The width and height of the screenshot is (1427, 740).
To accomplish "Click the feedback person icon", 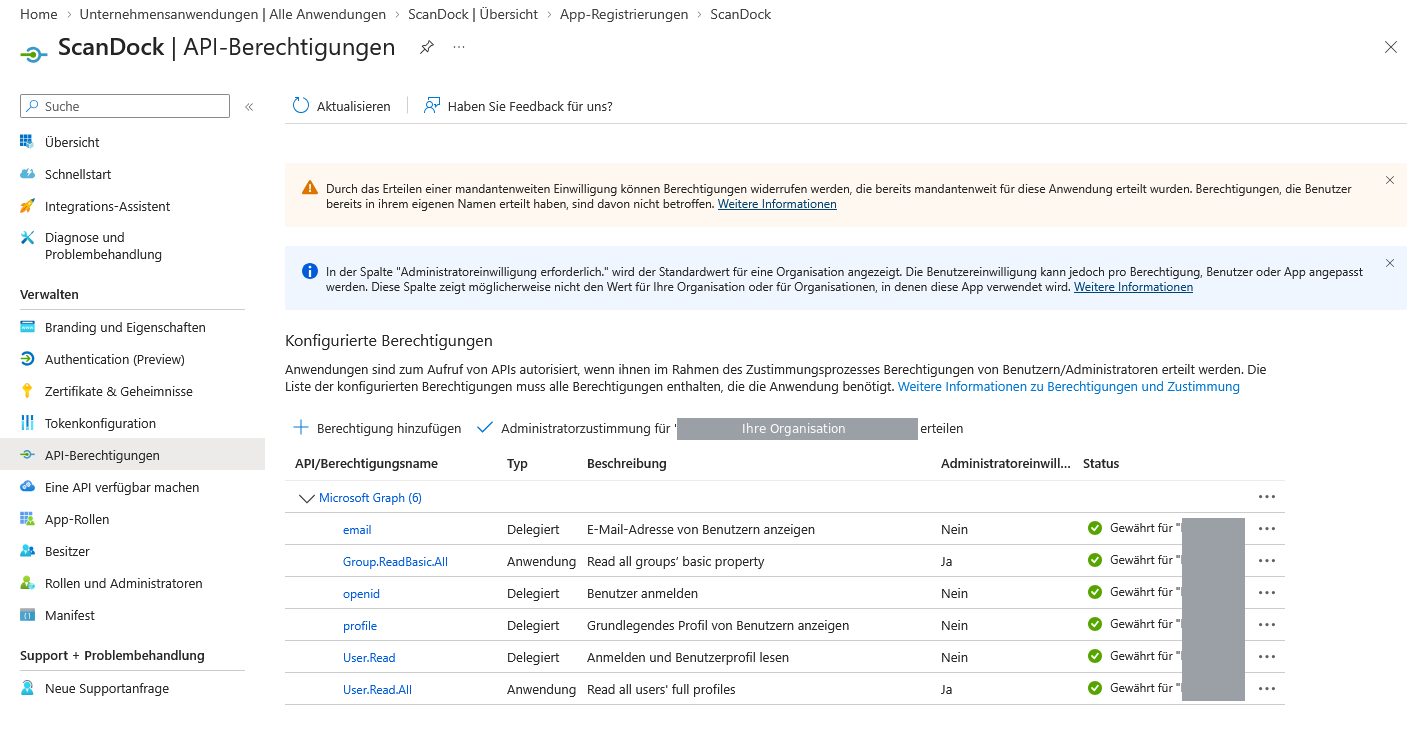I will (x=432, y=105).
